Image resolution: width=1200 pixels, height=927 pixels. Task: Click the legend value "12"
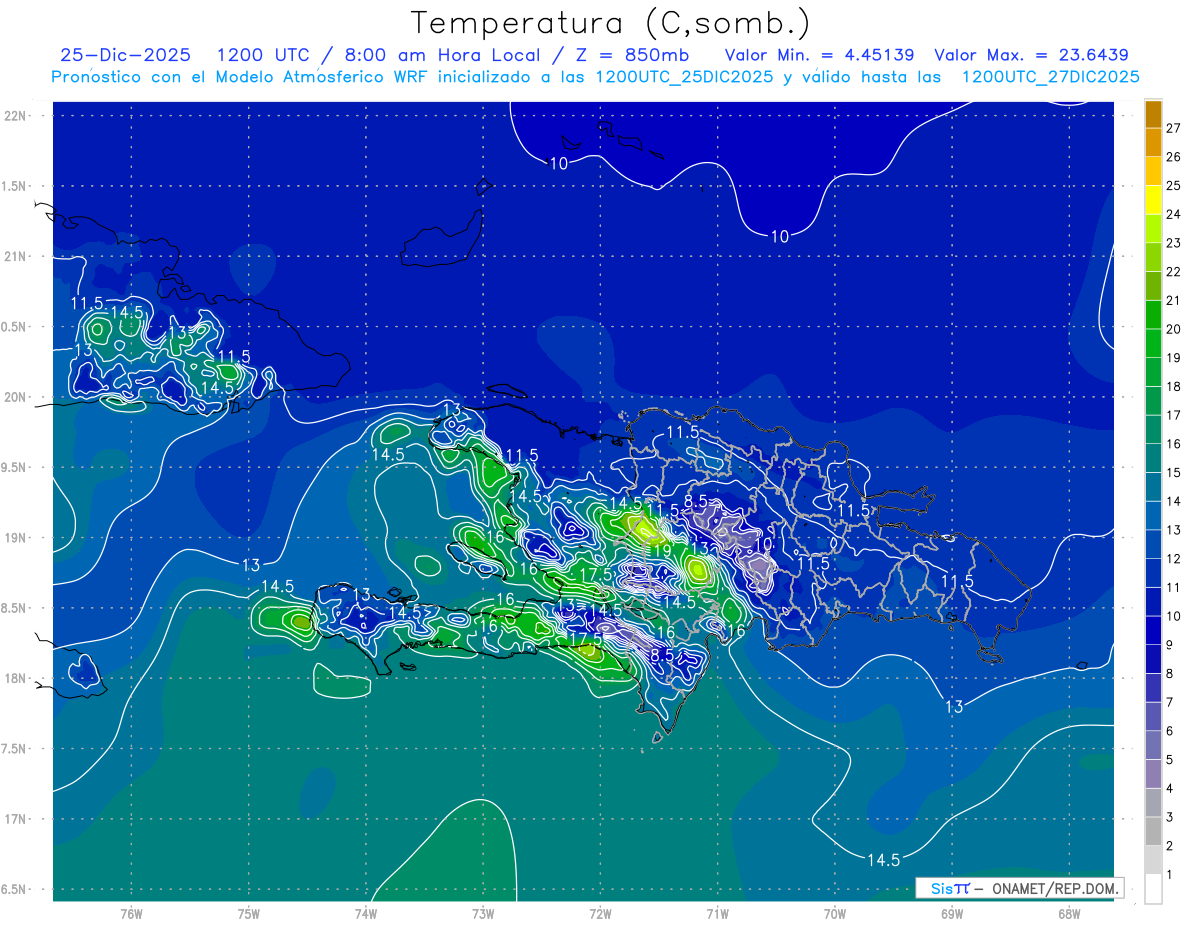[1173, 558]
